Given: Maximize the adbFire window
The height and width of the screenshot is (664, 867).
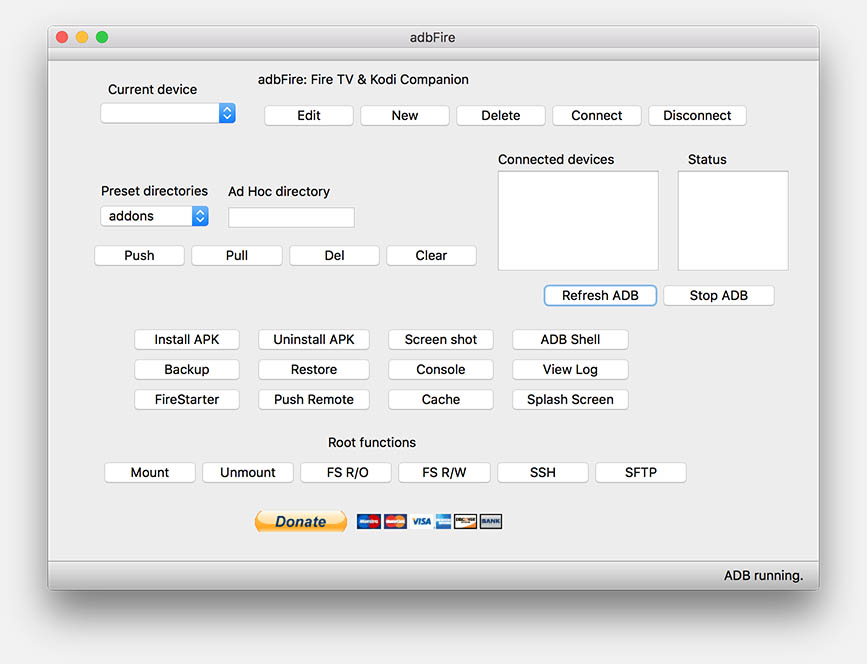Looking at the screenshot, I should [102, 37].
